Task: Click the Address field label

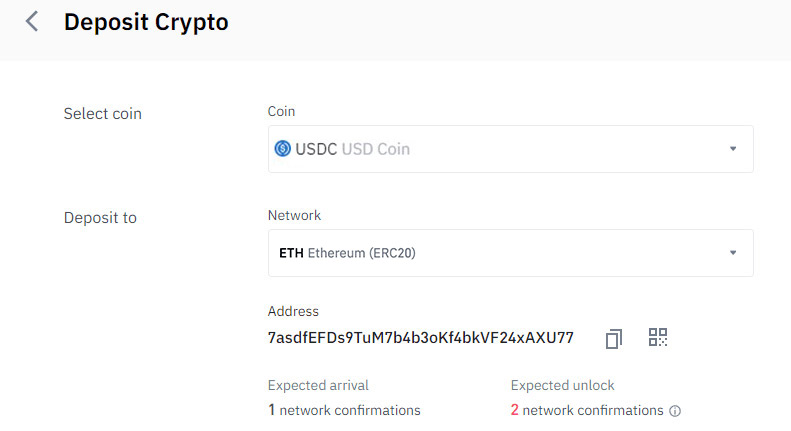Action: pos(293,311)
